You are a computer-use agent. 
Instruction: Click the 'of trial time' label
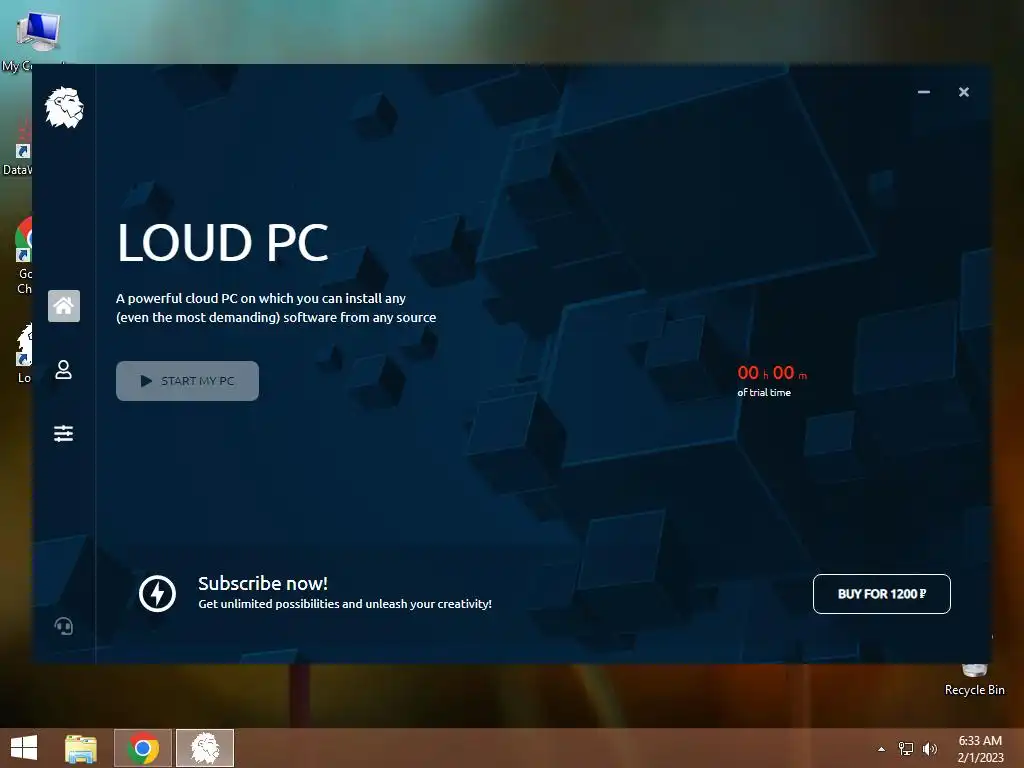764,392
